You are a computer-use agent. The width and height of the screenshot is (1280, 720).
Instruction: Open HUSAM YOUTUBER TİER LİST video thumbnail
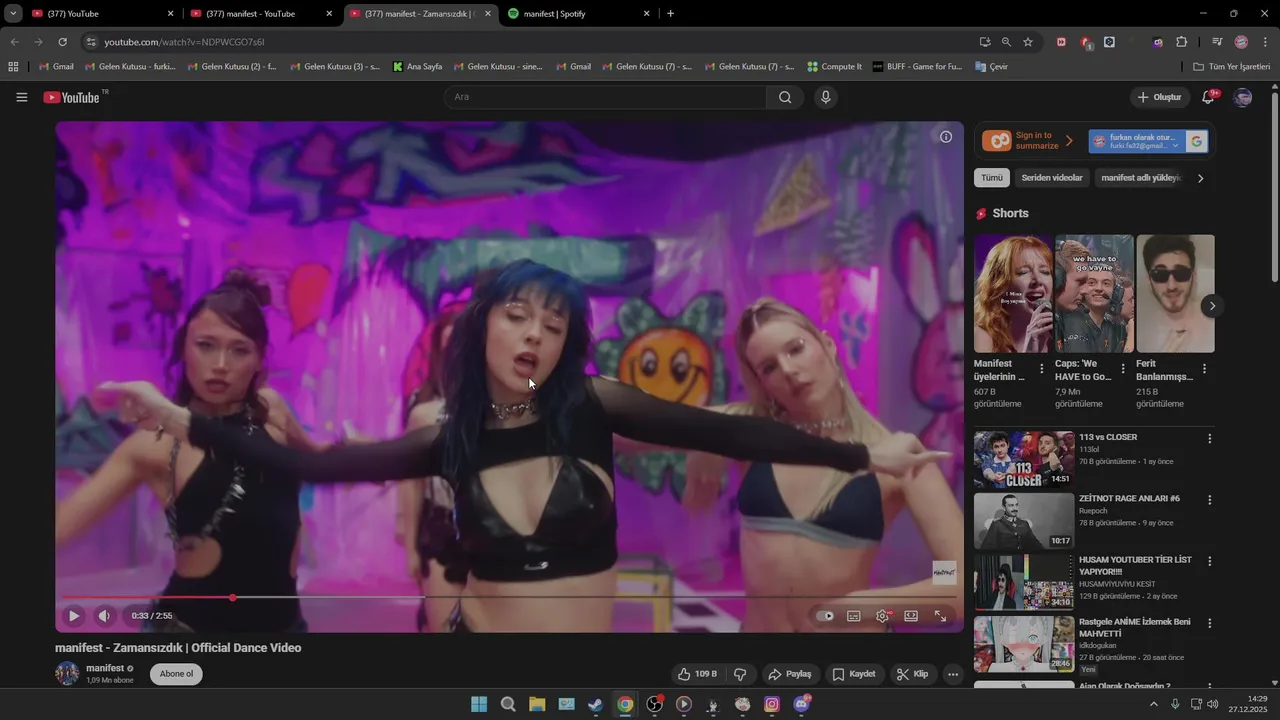click(x=1024, y=582)
